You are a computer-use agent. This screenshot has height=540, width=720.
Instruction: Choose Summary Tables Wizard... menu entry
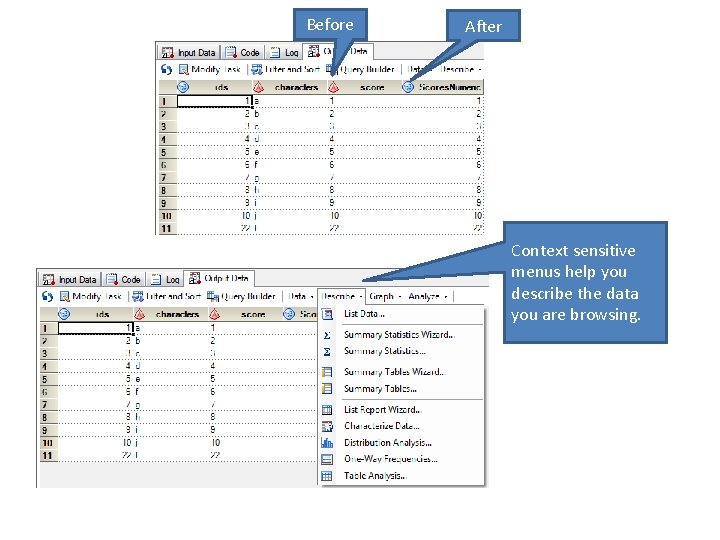401,372
